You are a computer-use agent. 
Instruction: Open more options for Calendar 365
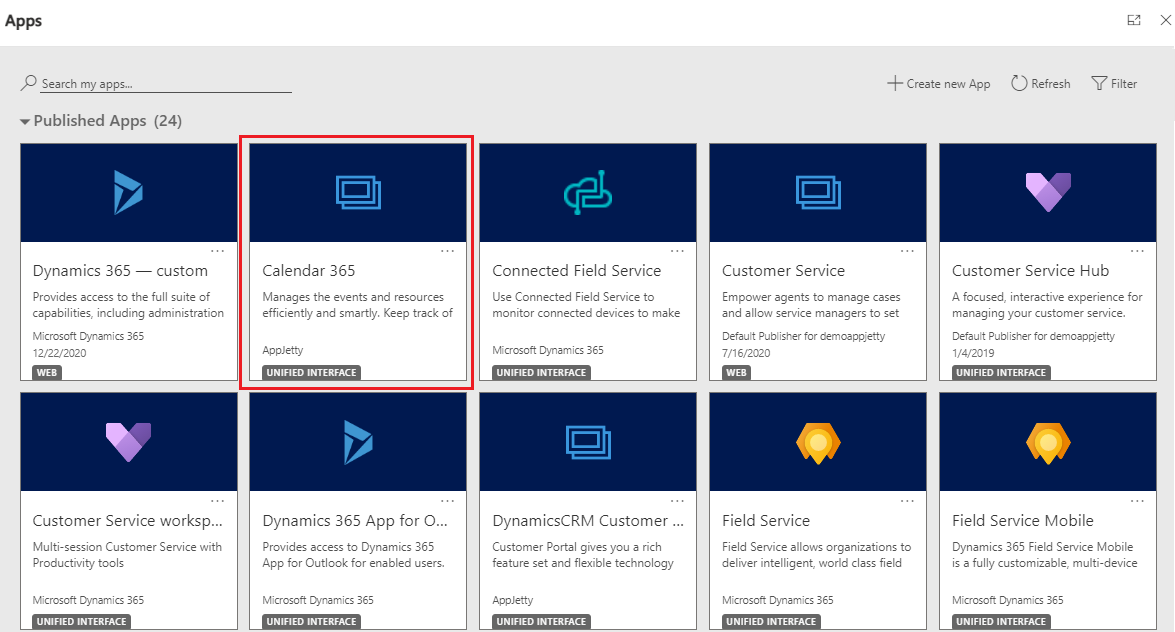(447, 251)
